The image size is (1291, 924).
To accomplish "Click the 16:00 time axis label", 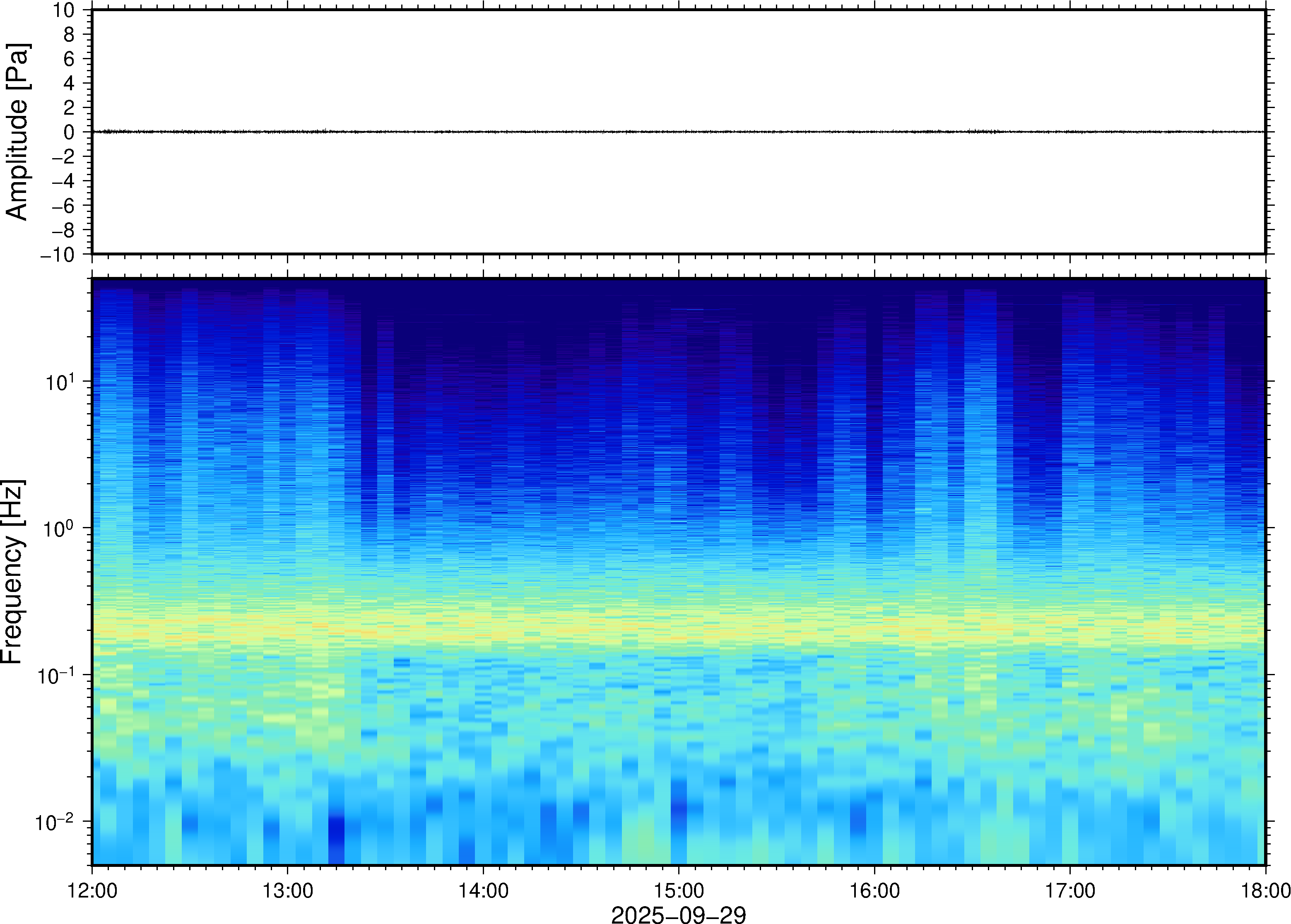I will [x=874, y=890].
